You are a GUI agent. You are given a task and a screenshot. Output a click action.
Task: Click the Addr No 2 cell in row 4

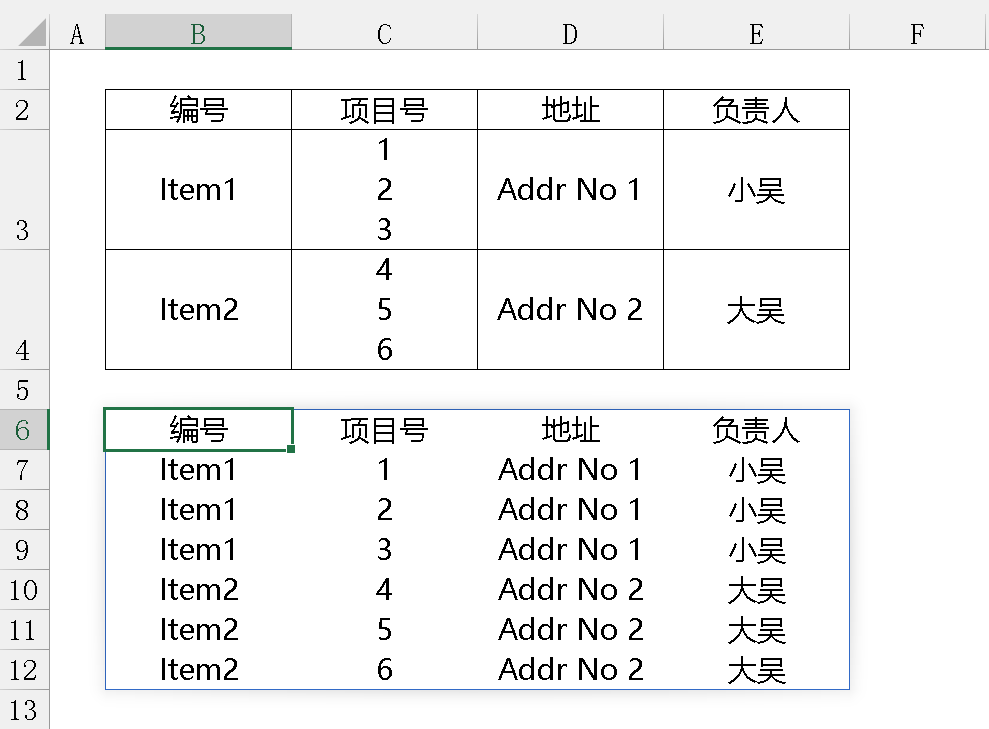coord(570,310)
